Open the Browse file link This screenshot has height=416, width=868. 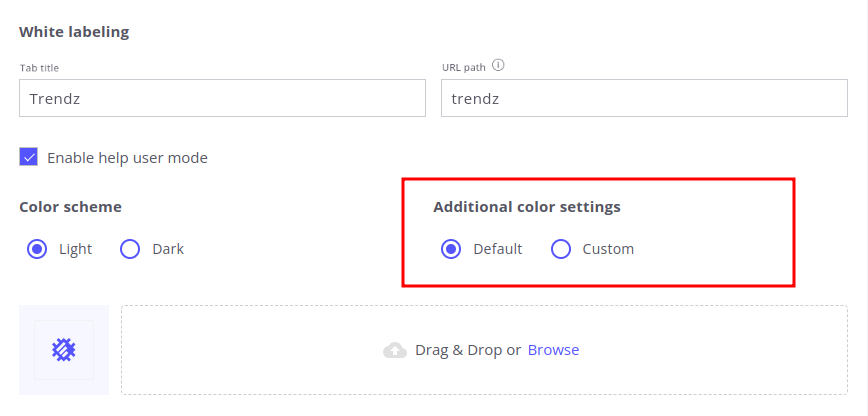(x=553, y=350)
